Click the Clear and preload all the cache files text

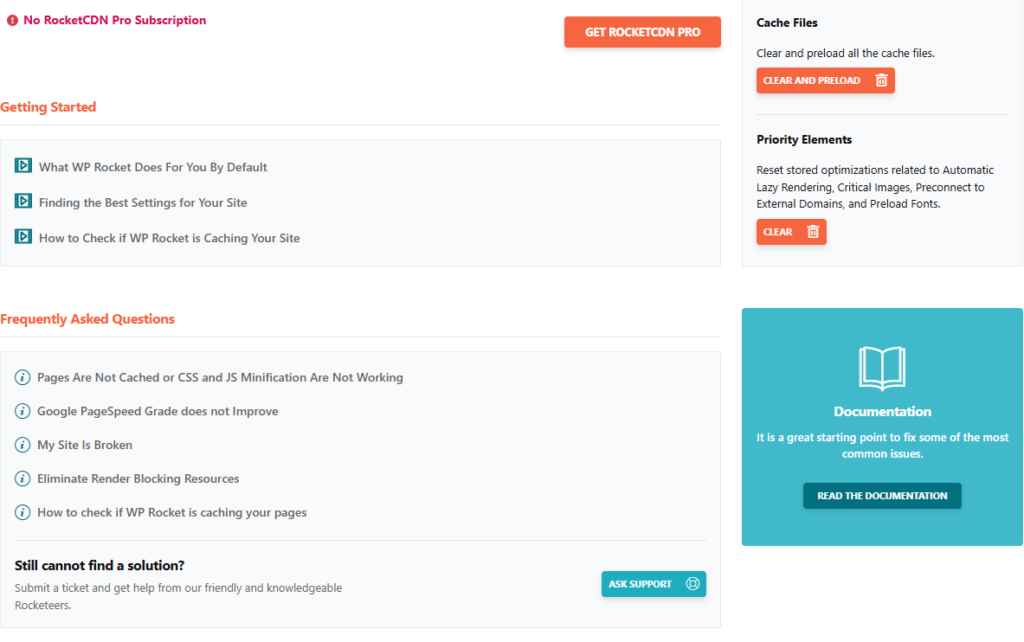(x=846, y=54)
